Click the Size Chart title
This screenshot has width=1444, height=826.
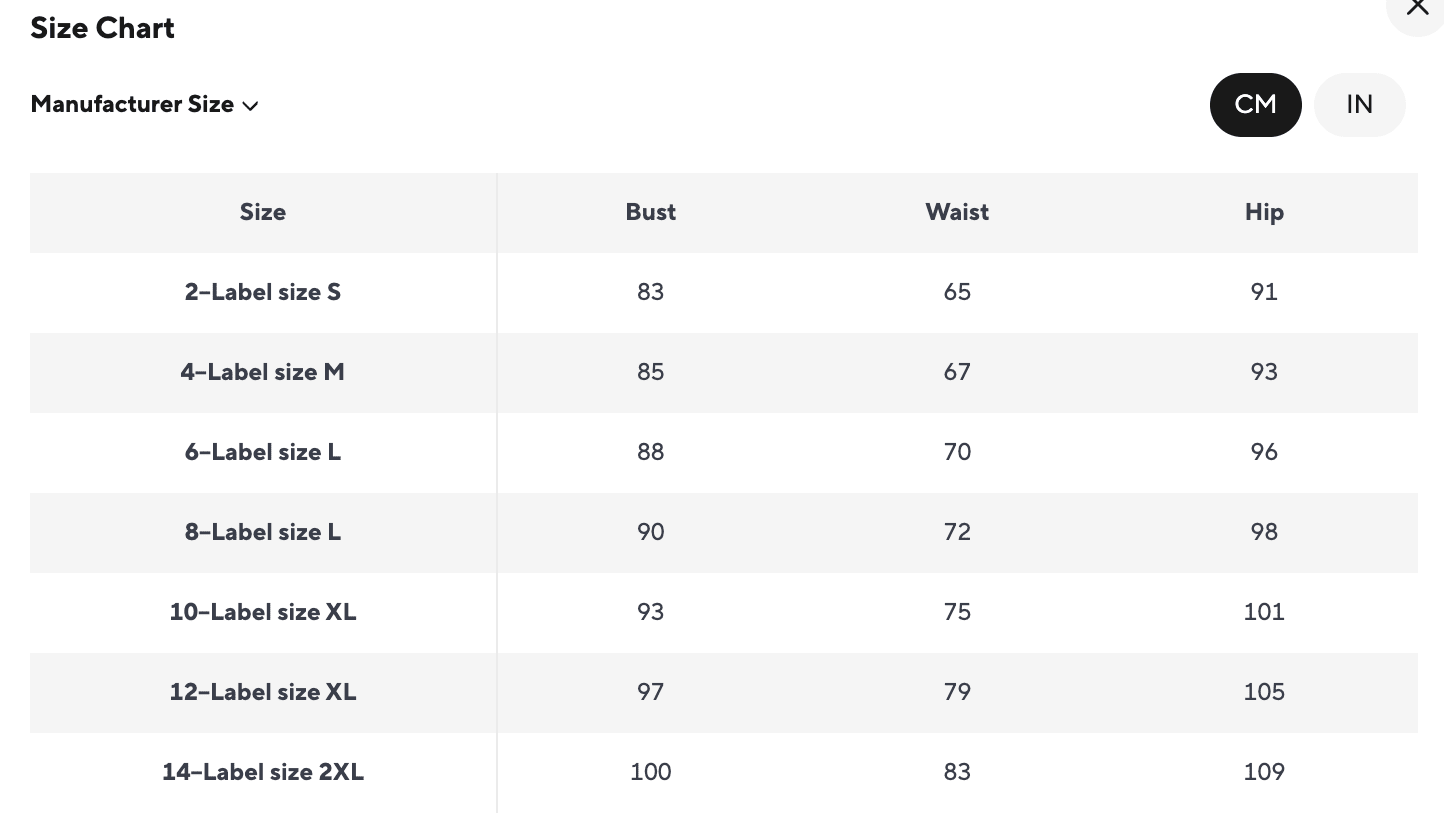point(102,28)
